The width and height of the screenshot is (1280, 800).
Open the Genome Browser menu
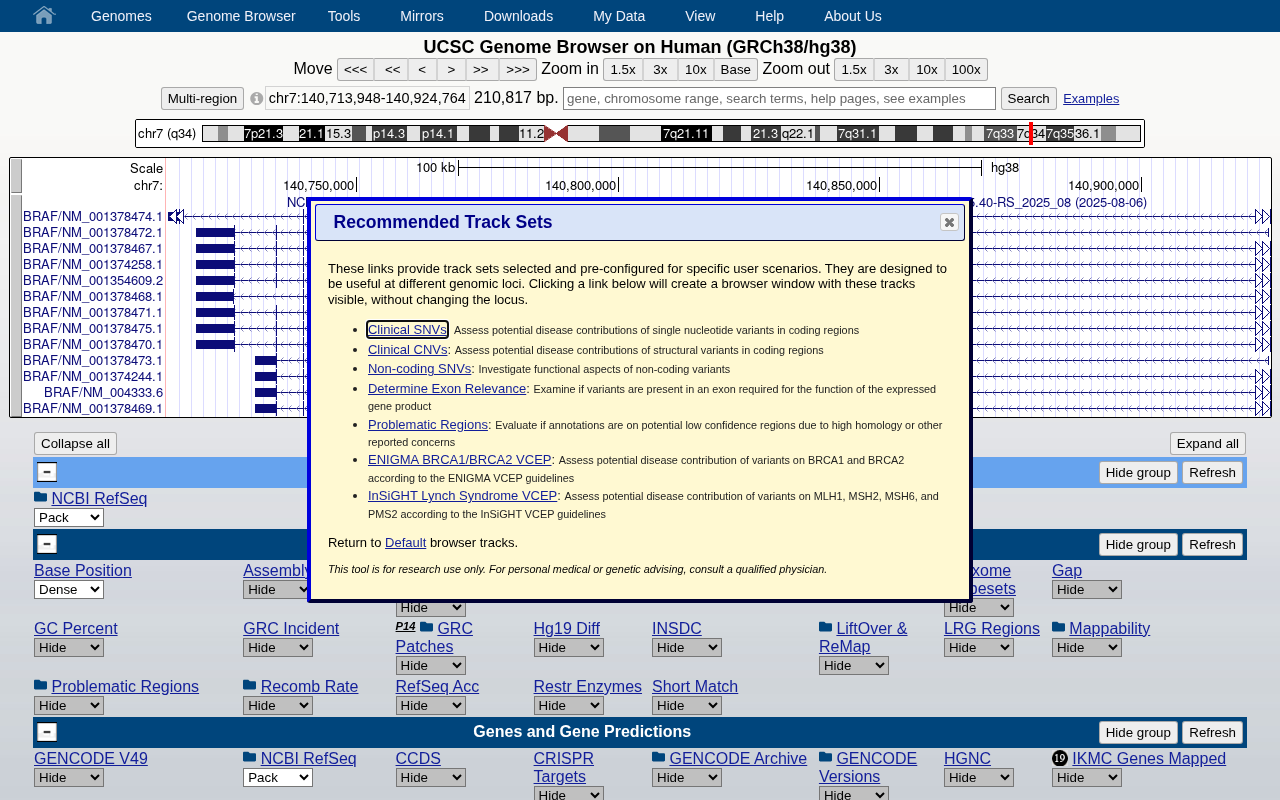tap(241, 16)
